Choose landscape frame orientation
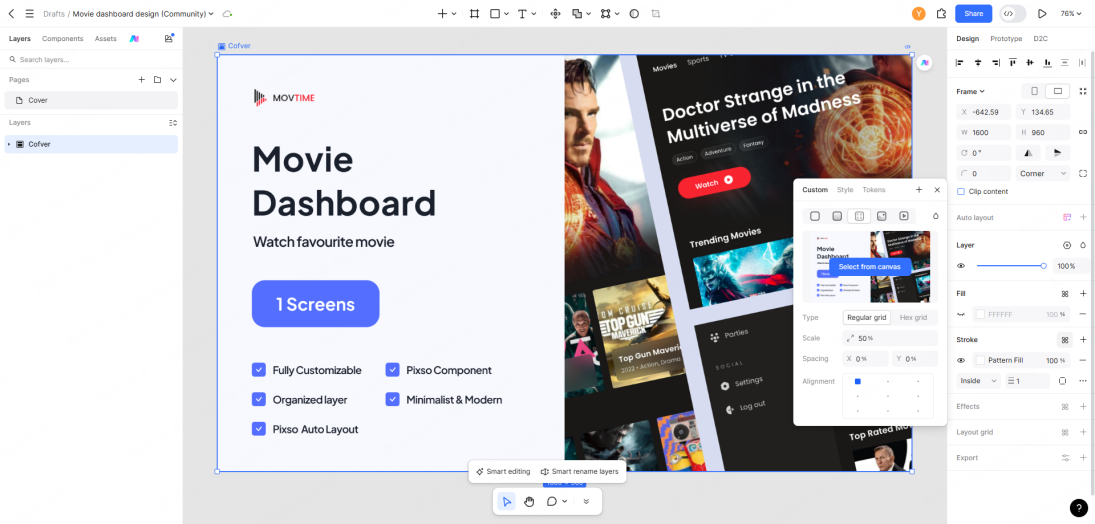 pyautogui.click(x=1058, y=91)
